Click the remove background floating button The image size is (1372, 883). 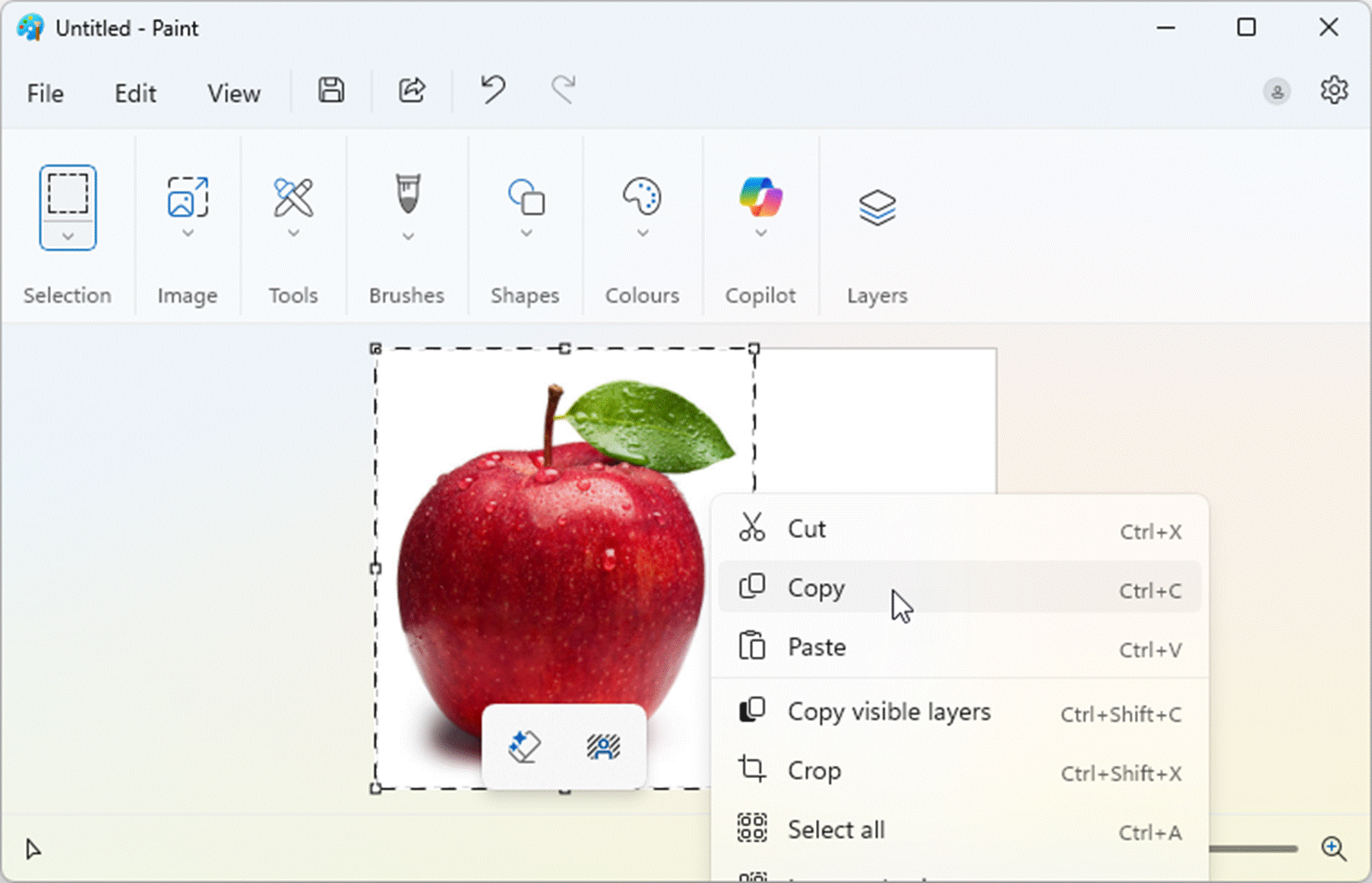pos(603,746)
